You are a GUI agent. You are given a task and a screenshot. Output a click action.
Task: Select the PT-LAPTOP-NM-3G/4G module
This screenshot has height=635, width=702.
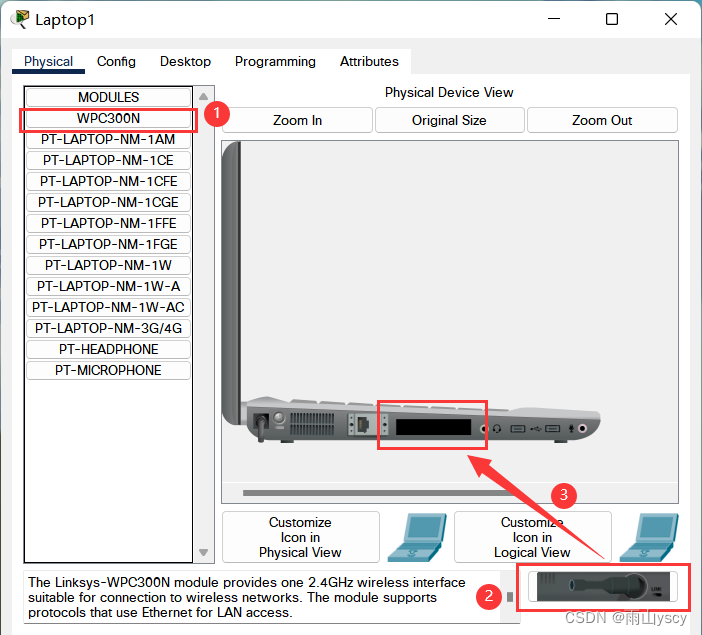click(x=108, y=329)
